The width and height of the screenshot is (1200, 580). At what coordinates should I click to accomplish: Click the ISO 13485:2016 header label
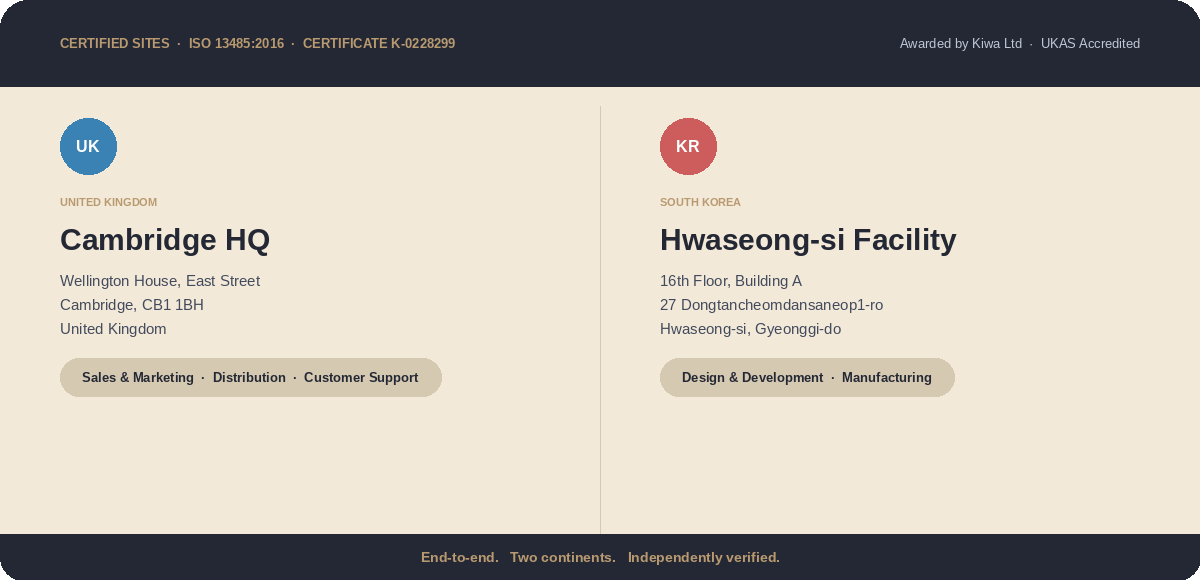pyautogui.click(x=236, y=44)
